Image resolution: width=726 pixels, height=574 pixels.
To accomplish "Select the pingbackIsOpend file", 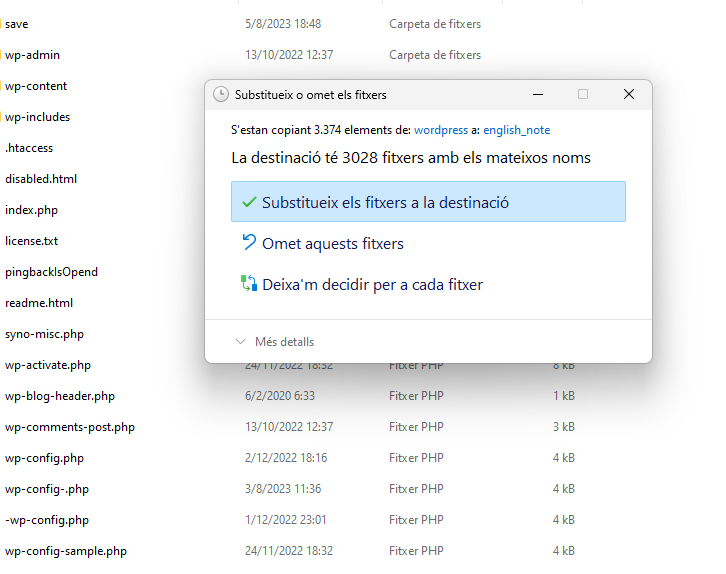I will pyautogui.click(x=51, y=272).
